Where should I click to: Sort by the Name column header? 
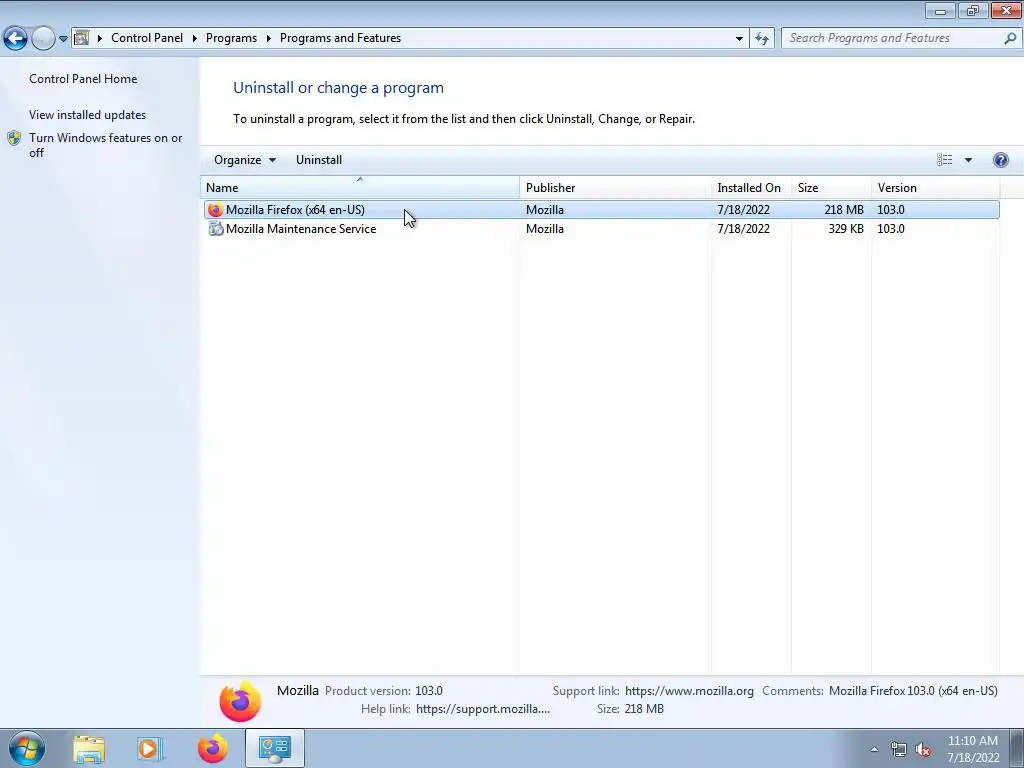coord(360,187)
